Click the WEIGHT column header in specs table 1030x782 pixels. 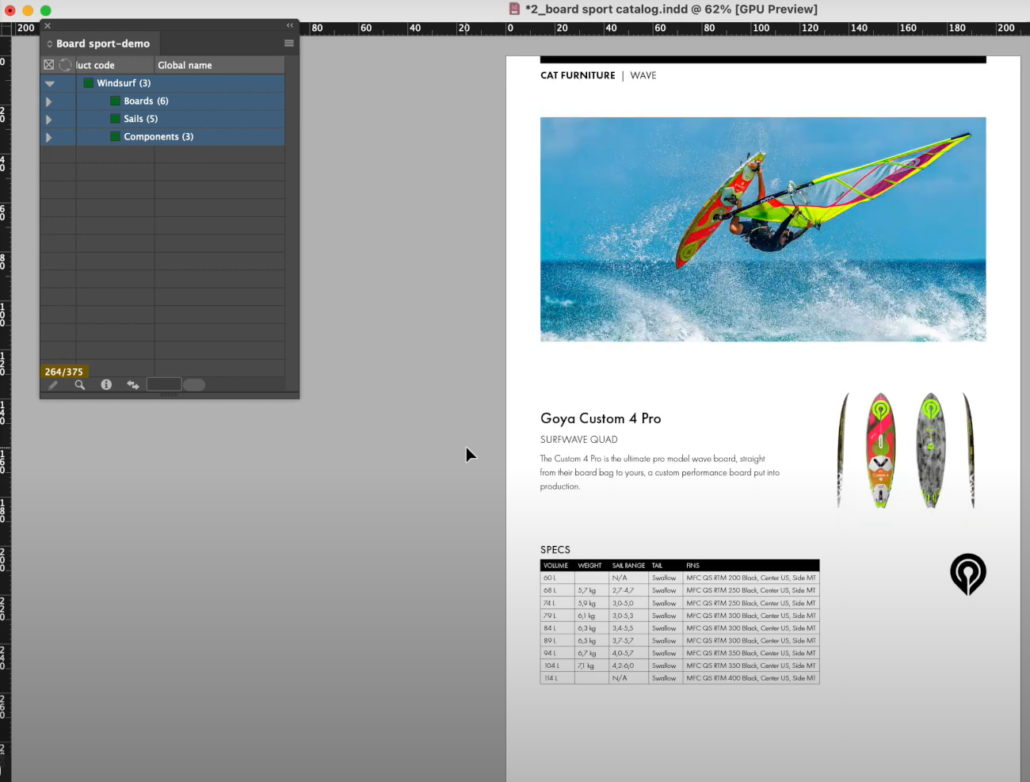(x=589, y=565)
